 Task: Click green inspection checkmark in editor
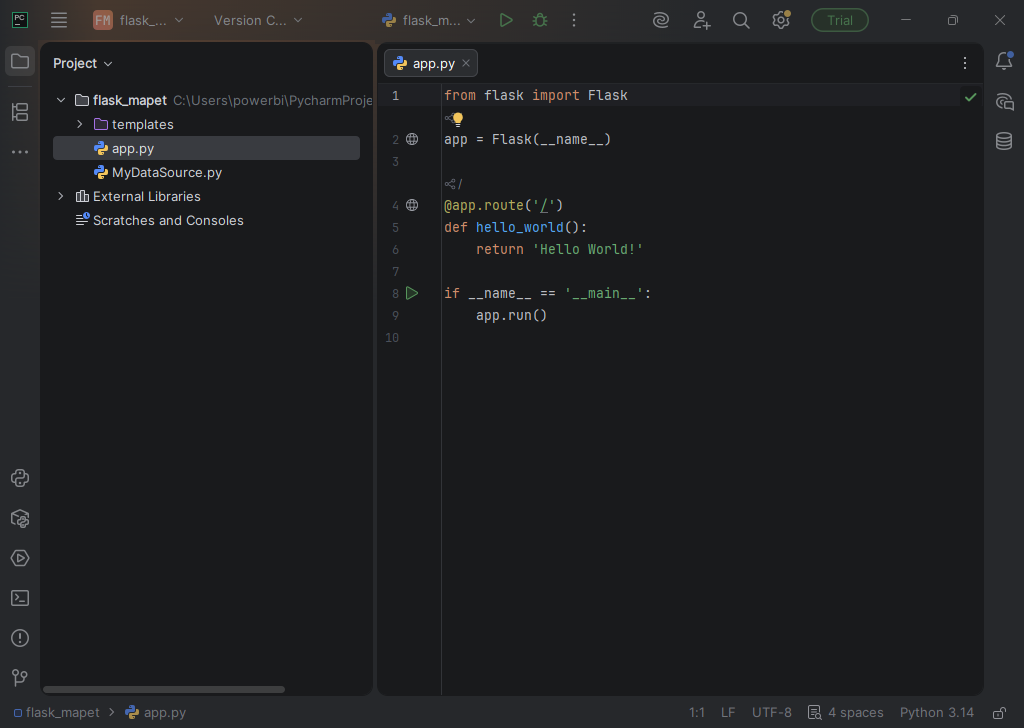coord(970,97)
